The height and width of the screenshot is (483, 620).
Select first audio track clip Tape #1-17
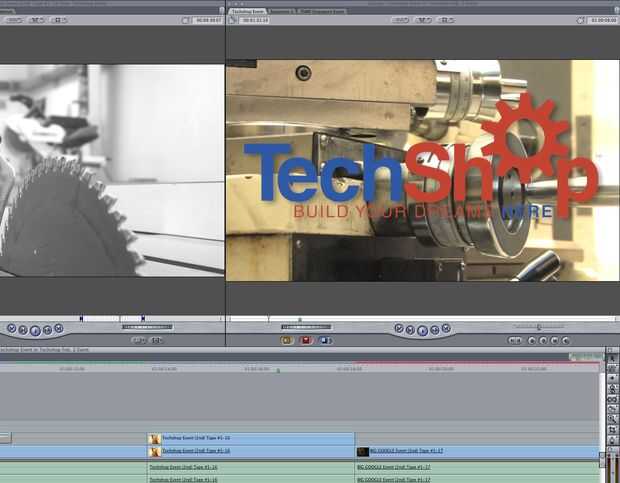click(477, 467)
